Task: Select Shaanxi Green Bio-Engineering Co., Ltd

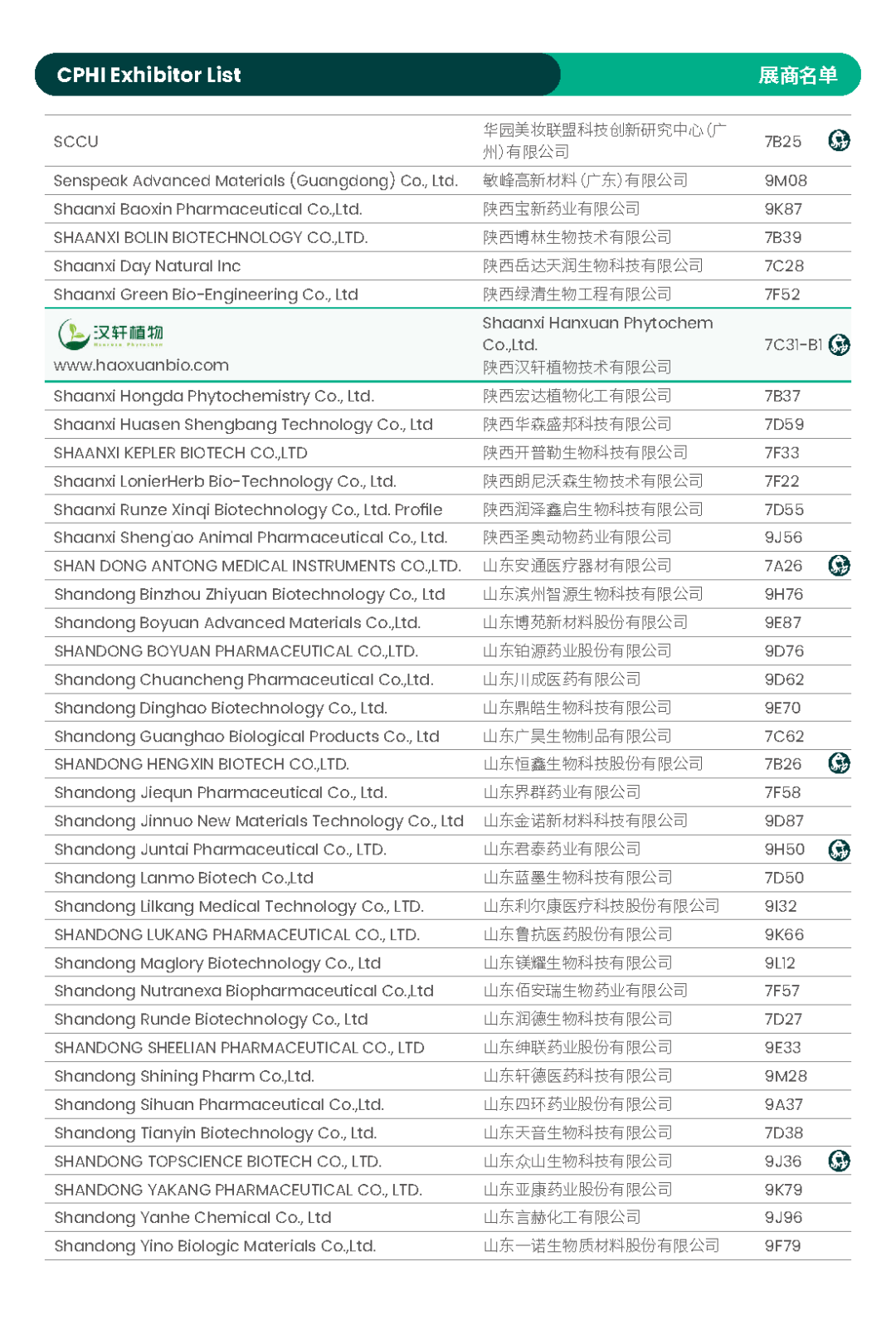Action: pos(206,295)
